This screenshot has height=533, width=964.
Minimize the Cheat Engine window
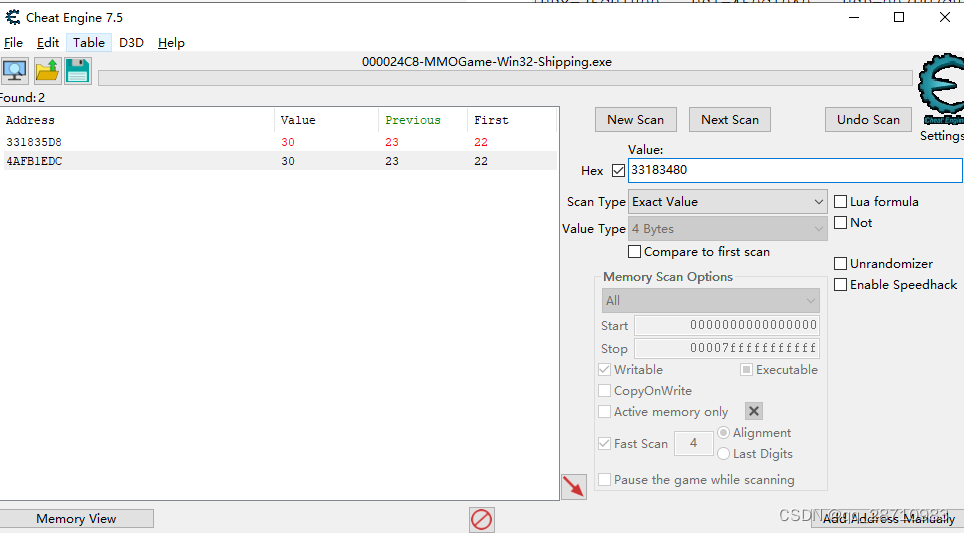(x=854, y=17)
